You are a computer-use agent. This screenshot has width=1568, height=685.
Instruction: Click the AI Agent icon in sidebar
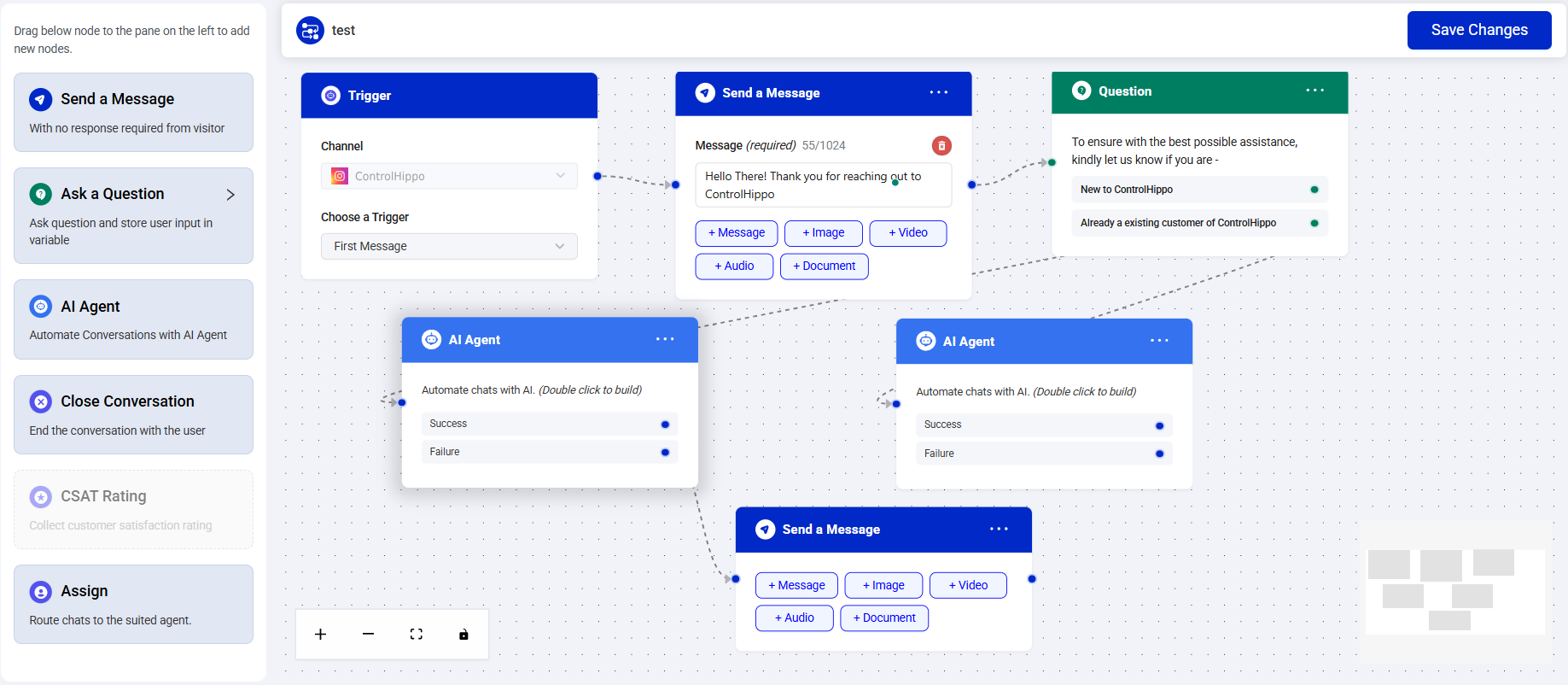coord(40,307)
